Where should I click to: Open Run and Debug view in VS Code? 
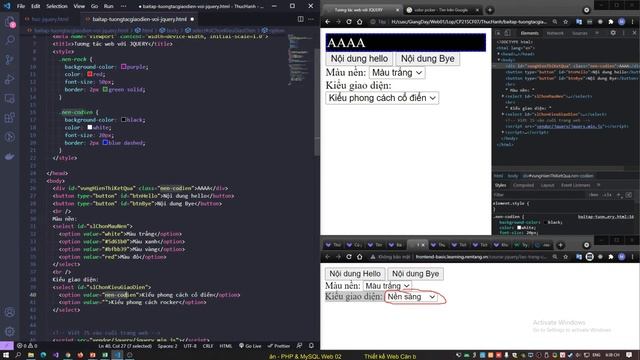10,79
